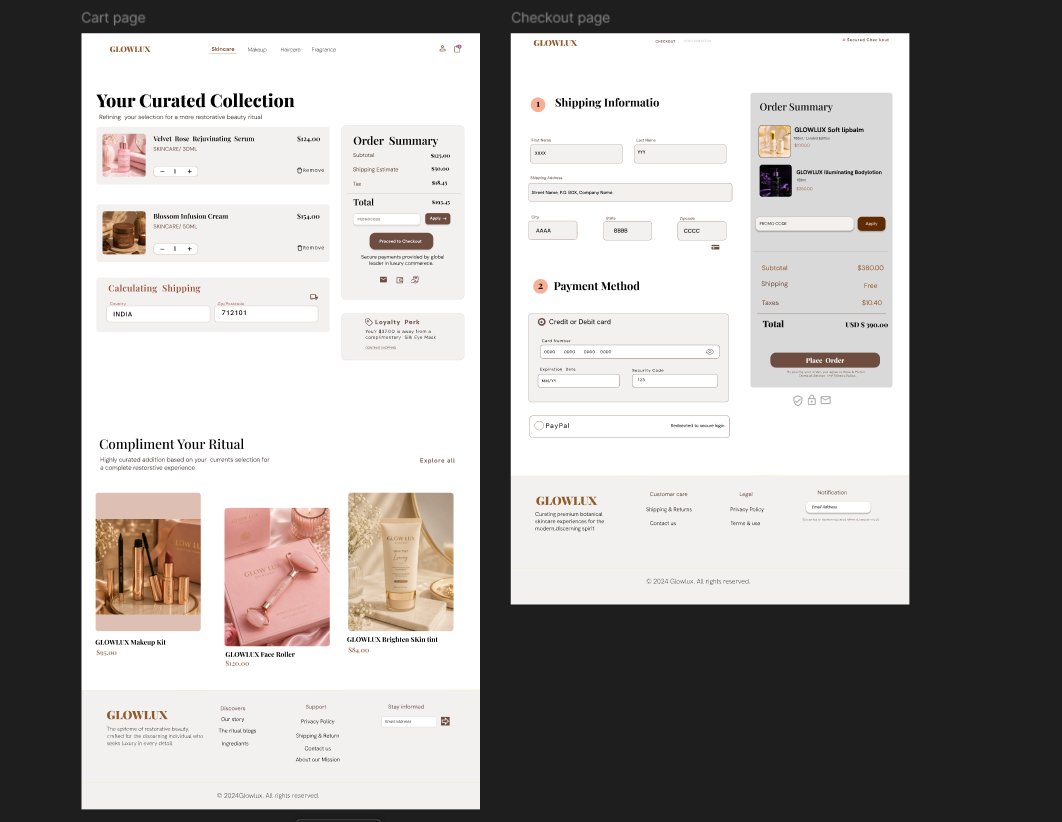Open the GLOWLUX Brighten Skin tint image
The image size is (1062, 822).
coord(400,562)
